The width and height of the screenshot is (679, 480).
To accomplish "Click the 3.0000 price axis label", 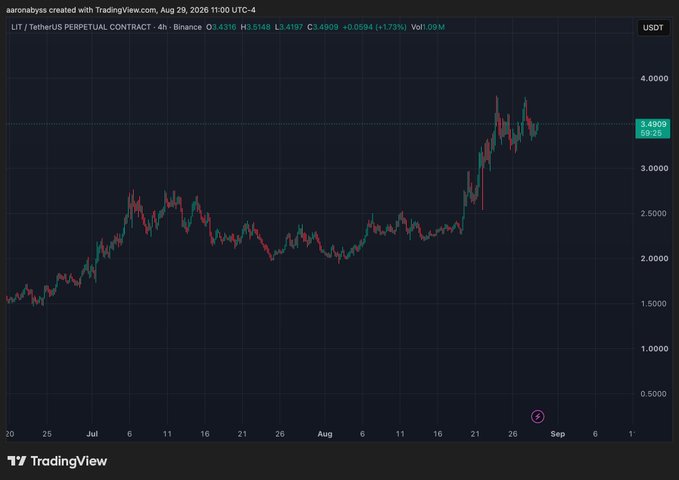I will pos(654,169).
